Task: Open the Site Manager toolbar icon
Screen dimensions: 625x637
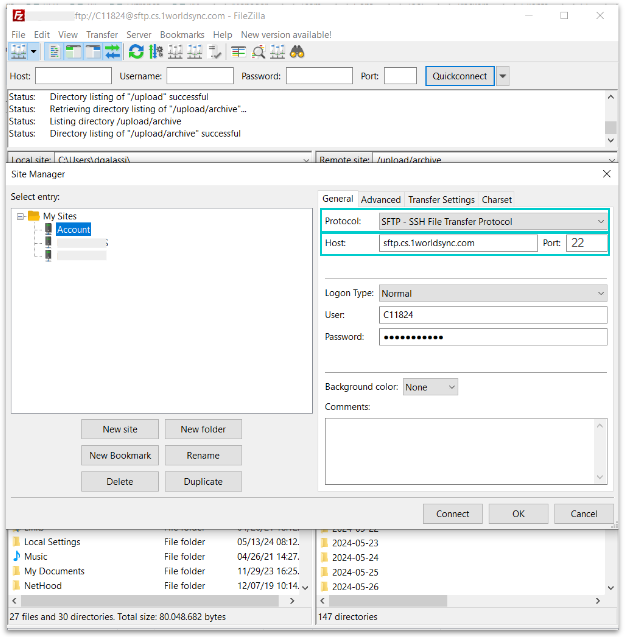Action: [x=19, y=52]
